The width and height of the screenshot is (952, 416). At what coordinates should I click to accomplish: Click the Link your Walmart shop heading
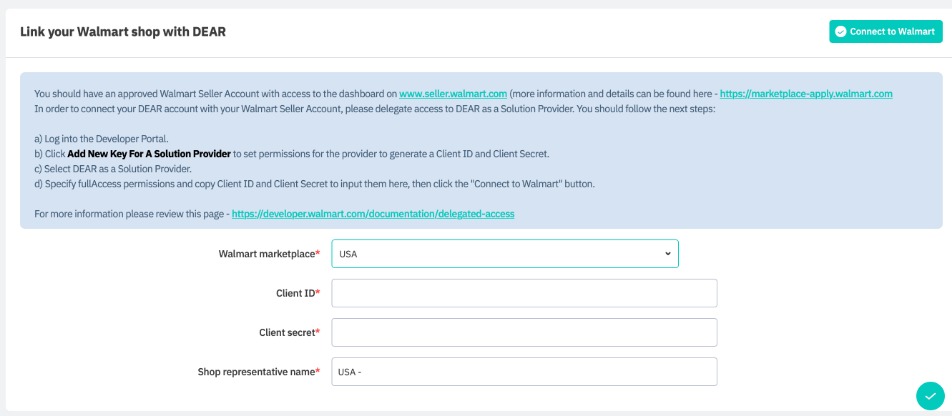click(123, 32)
